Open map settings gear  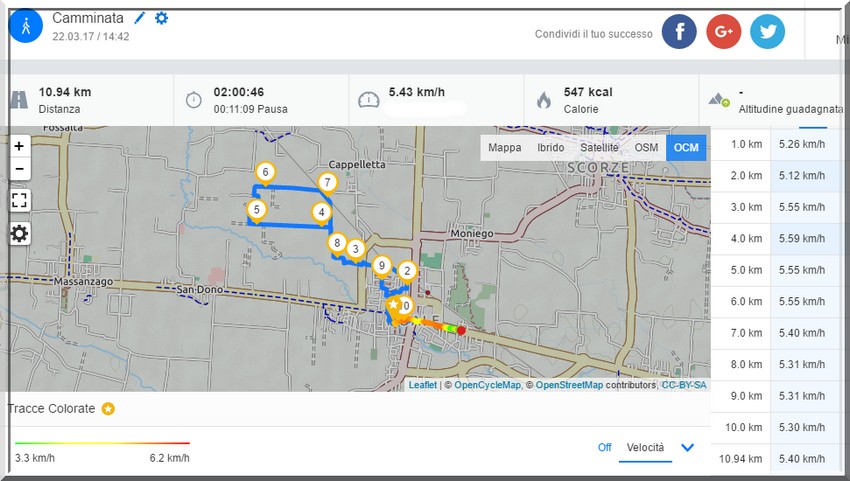[x=20, y=234]
